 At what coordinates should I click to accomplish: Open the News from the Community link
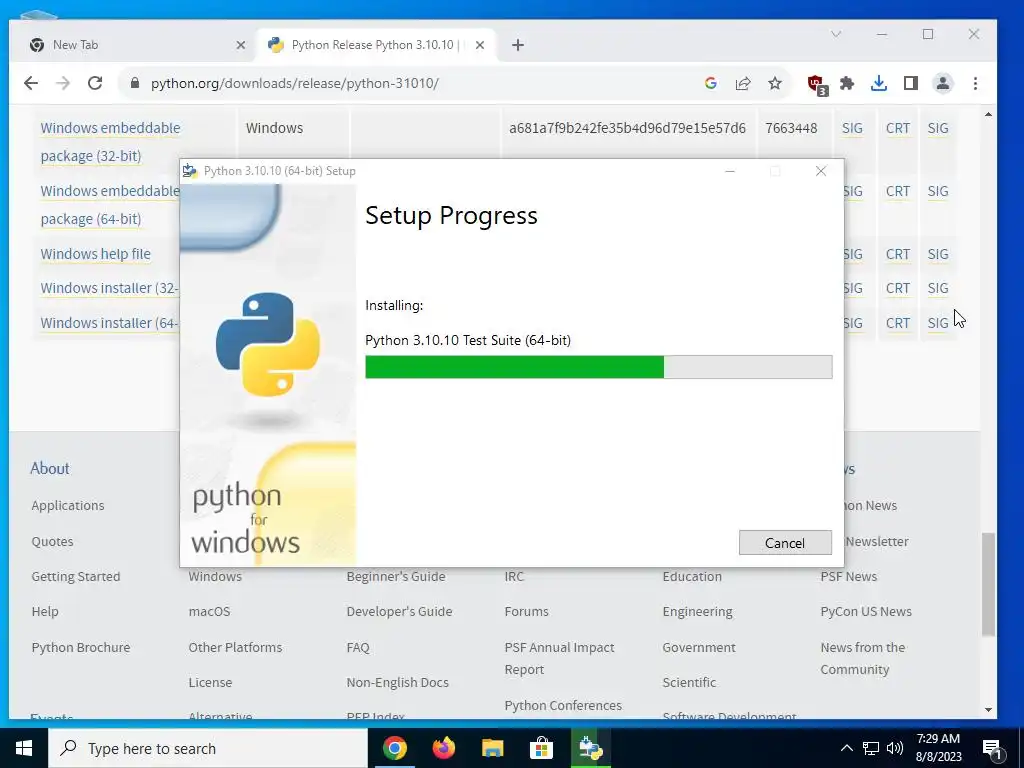coord(863,658)
